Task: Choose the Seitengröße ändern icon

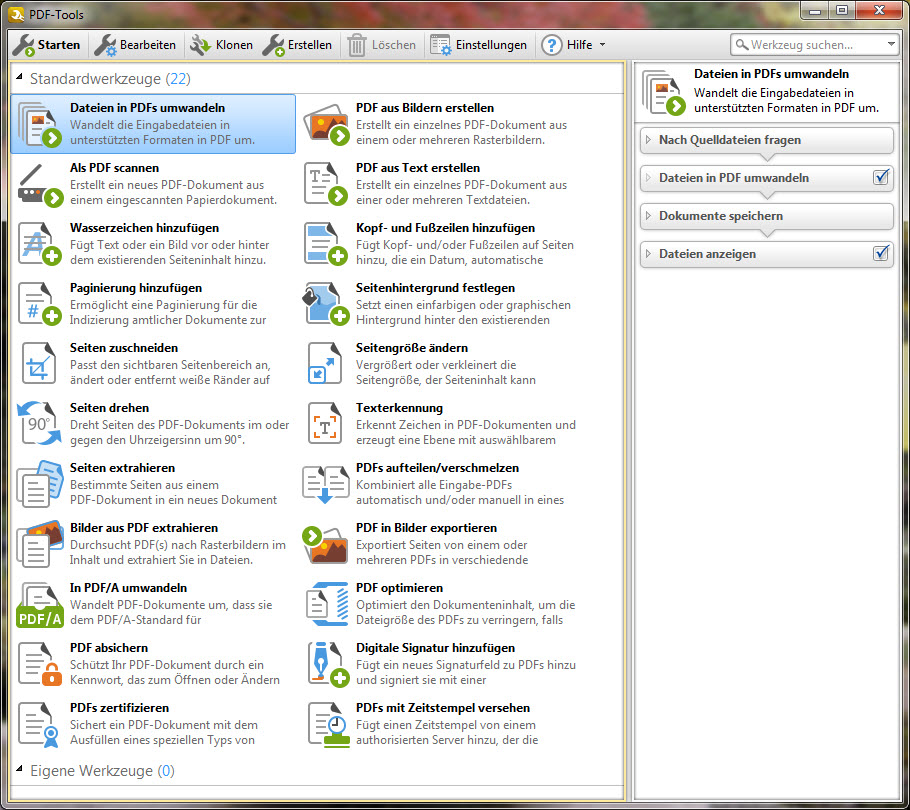Action: click(x=325, y=364)
